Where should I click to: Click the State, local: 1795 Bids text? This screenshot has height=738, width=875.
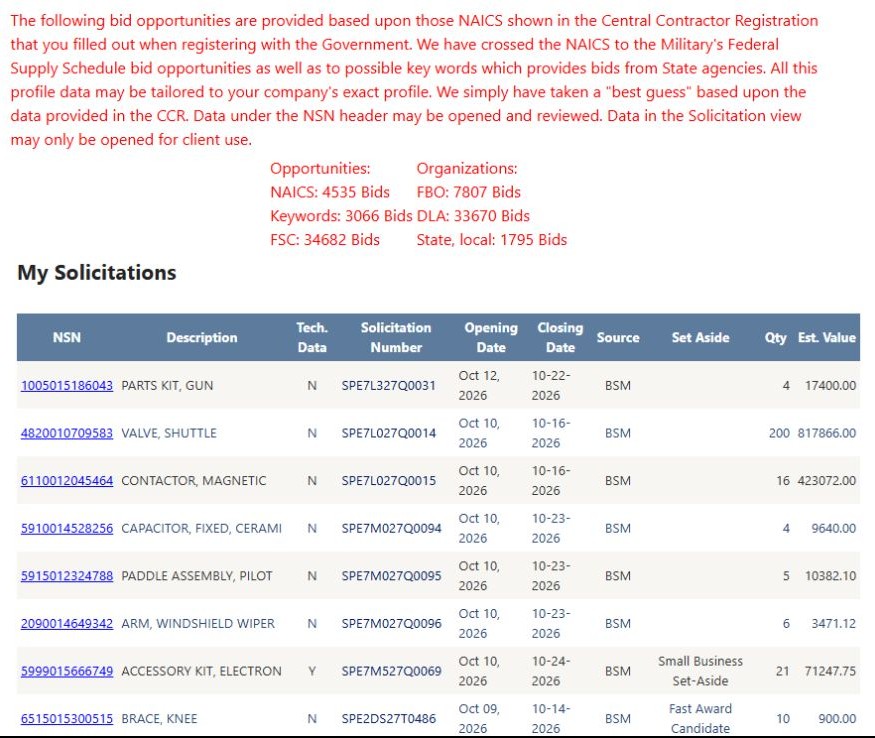(x=492, y=240)
